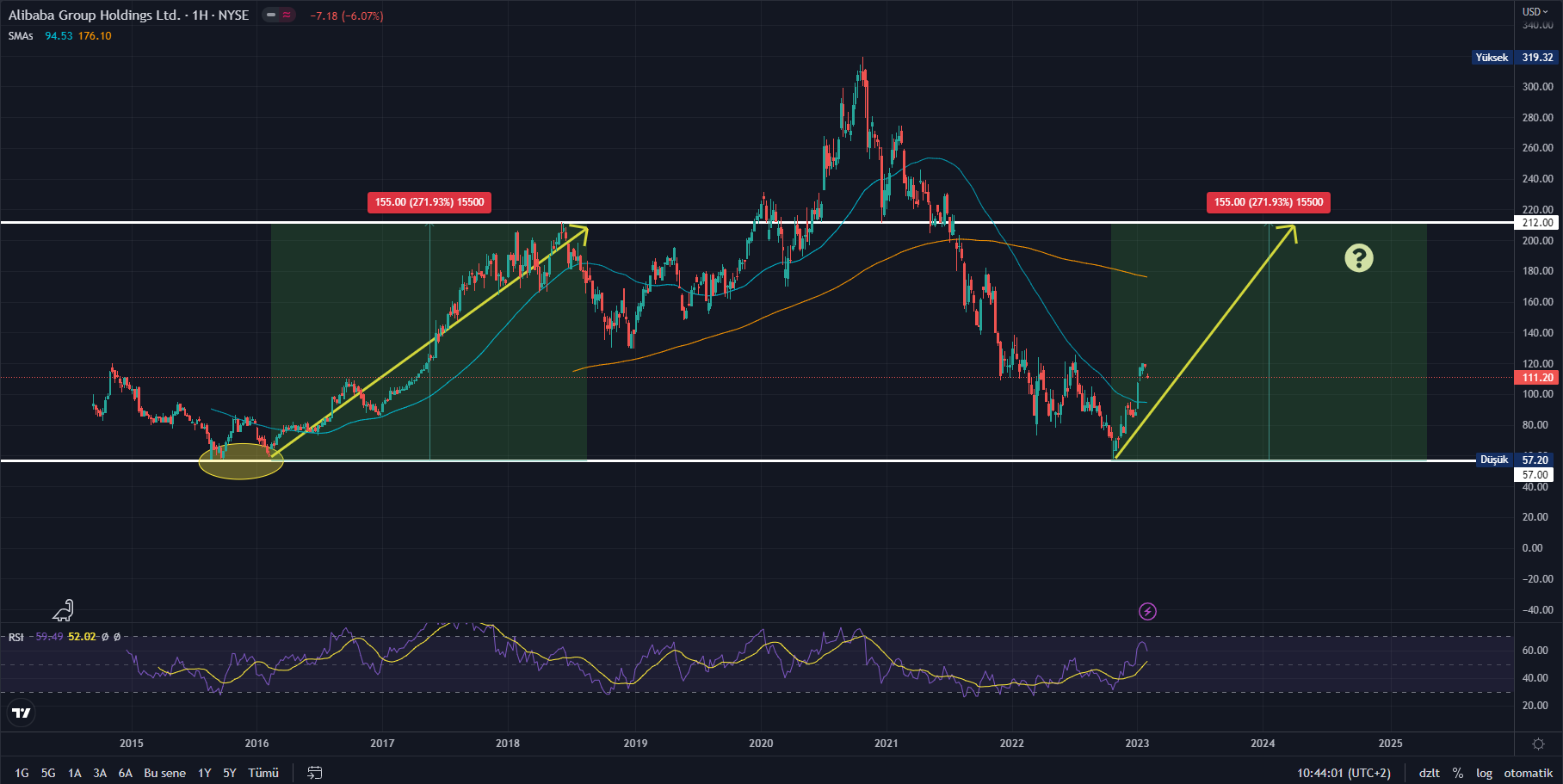Click the 2020 date on time axis

coord(761,744)
